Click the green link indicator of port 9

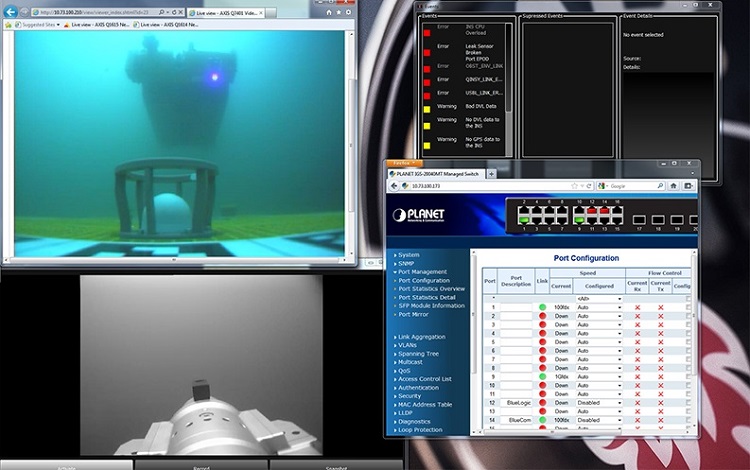click(x=542, y=376)
